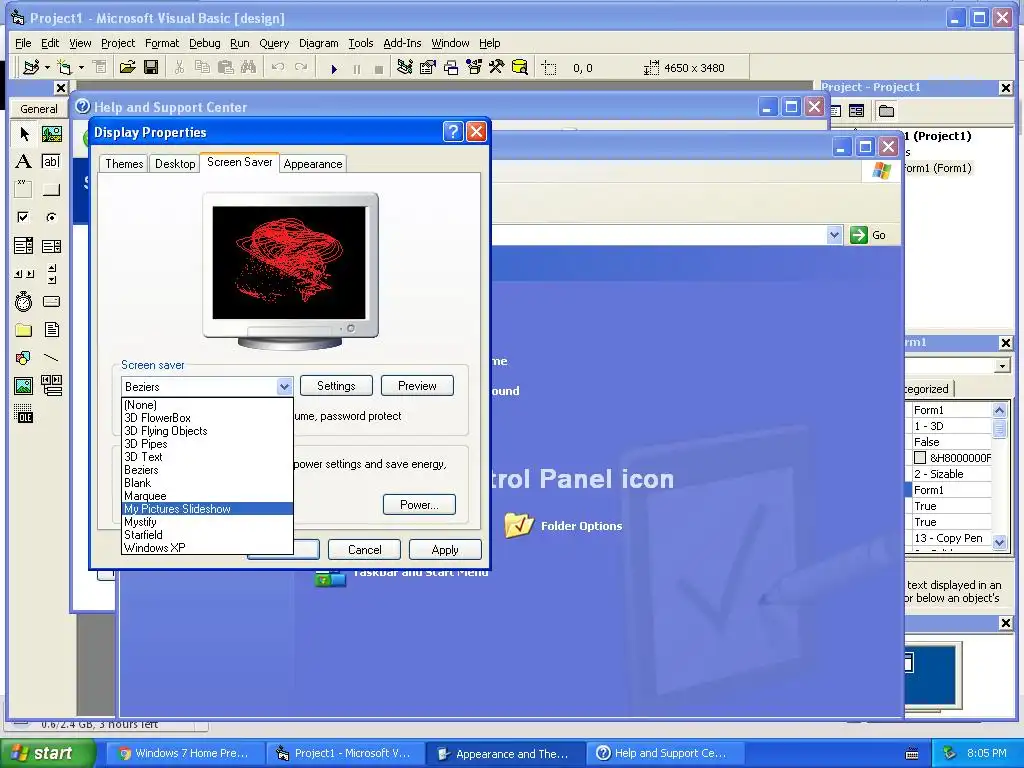1024x768 pixels.
Task: Choose 3D Flying Objects screen saver
Action: click(207, 431)
